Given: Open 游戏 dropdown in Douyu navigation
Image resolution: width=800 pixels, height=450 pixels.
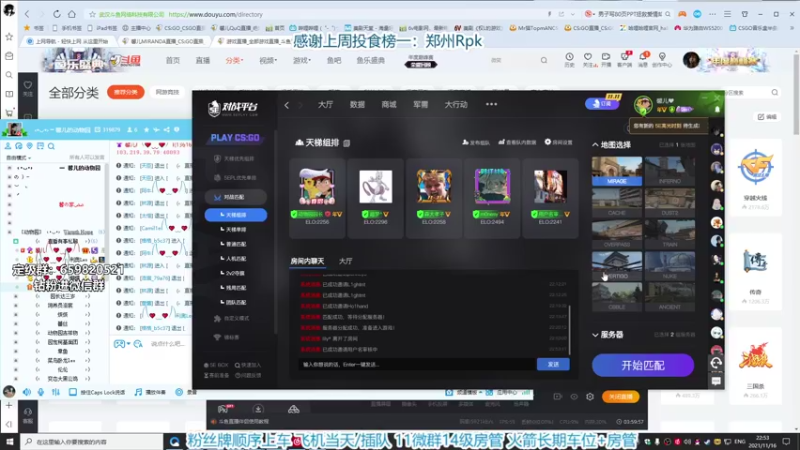Looking at the screenshot, I should click(302, 61).
